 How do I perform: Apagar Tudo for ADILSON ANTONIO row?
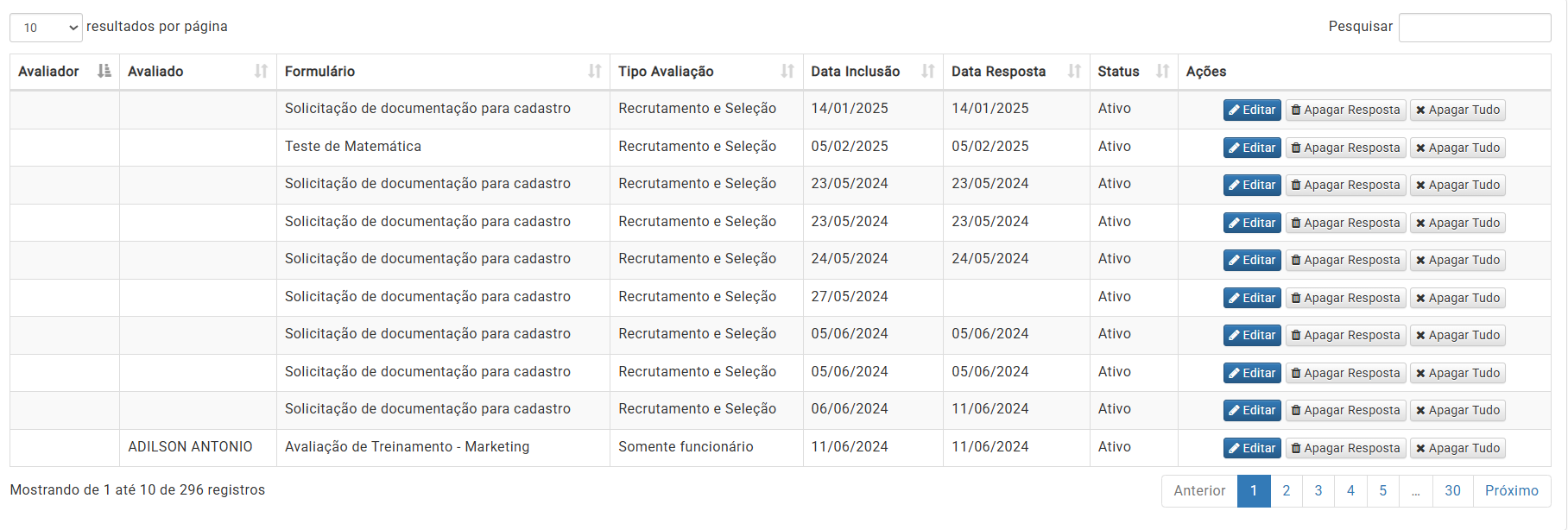tap(1457, 448)
